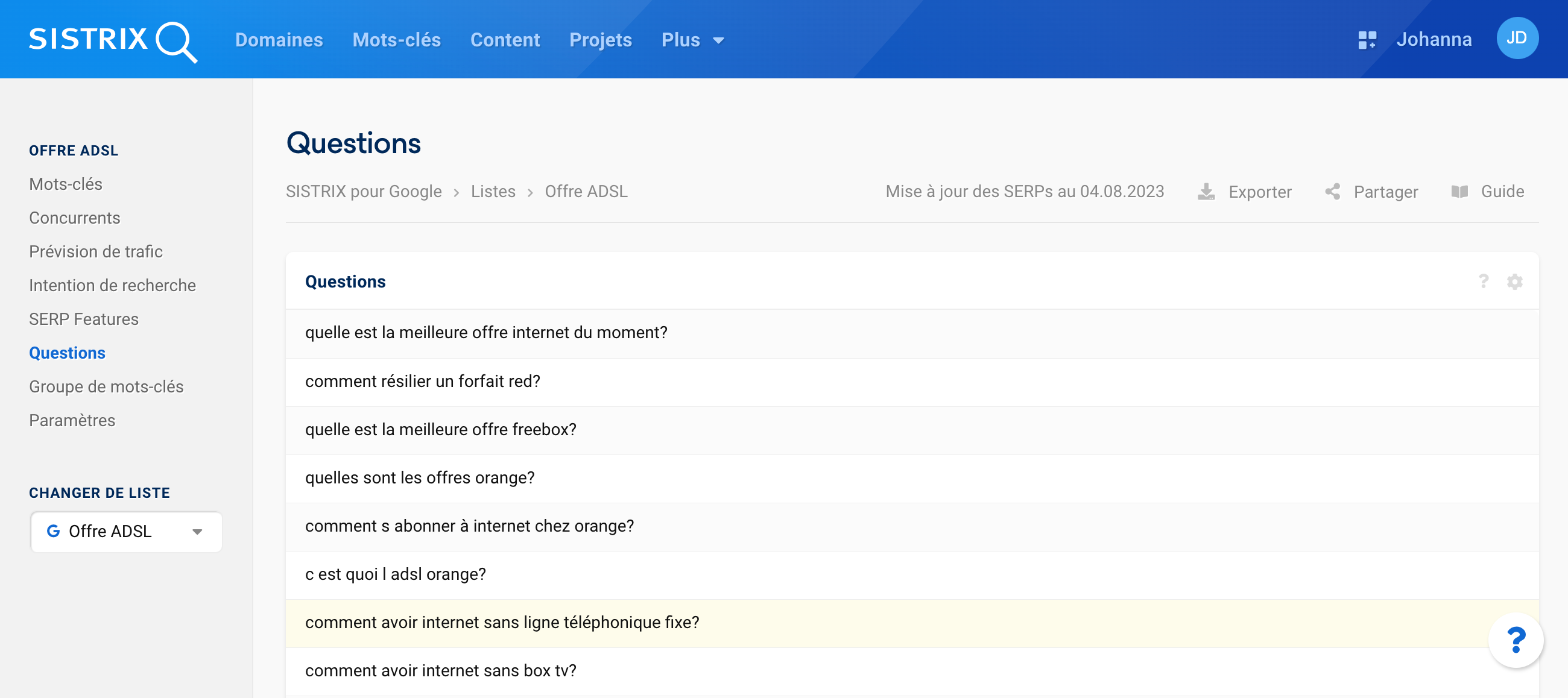Viewport: 1568px width, 698px height.
Task: Click the OFFRE ADSL sidebar heading
Action: point(74,150)
